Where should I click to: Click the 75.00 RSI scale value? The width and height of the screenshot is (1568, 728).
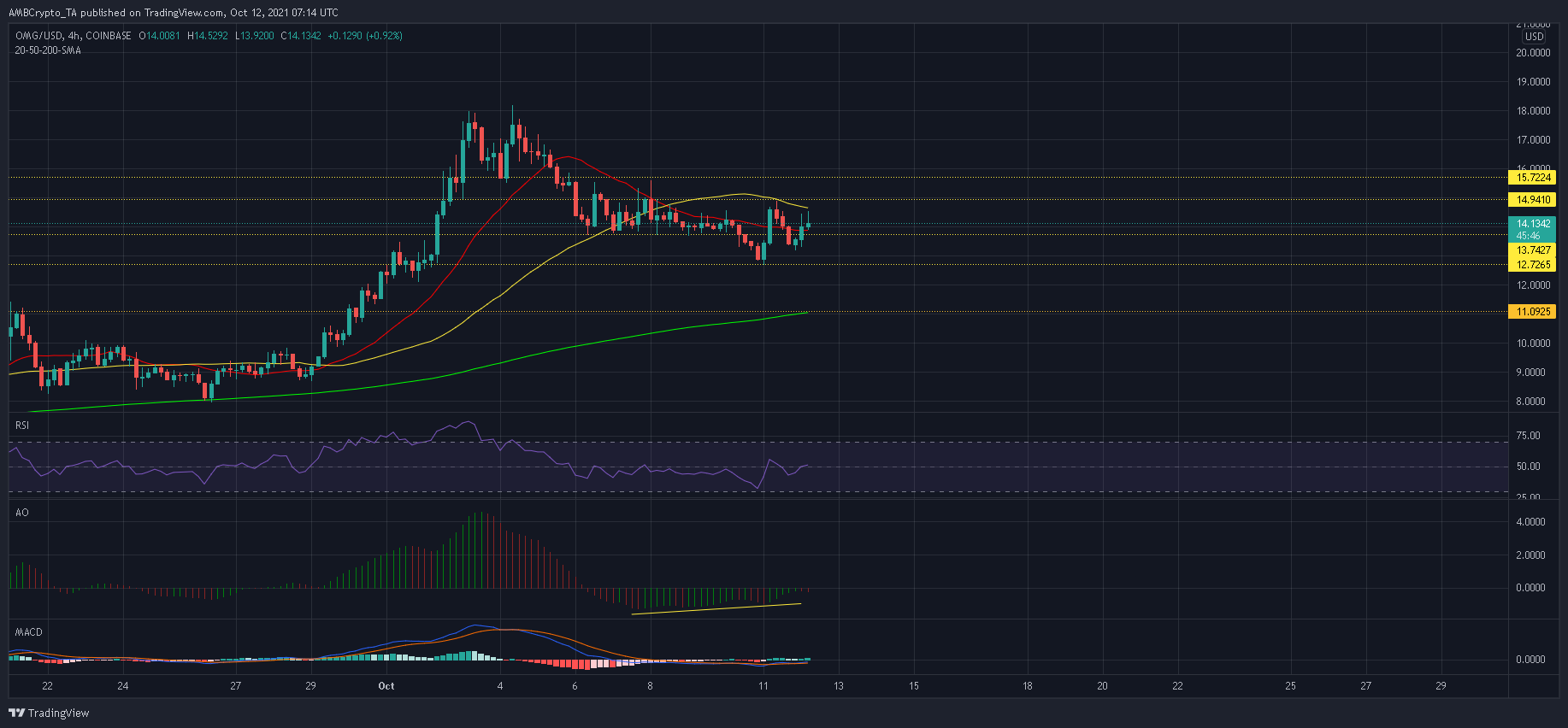pos(1529,436)
